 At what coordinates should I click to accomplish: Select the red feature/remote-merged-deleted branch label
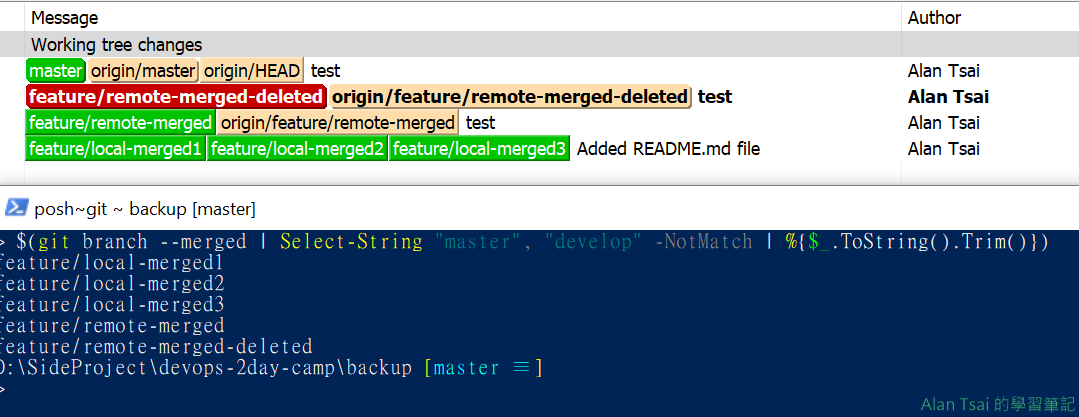tap(176, 97)
